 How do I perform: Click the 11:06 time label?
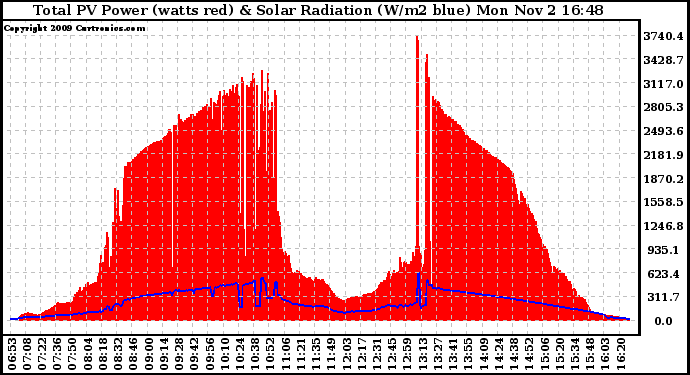[x=286, y=354]
